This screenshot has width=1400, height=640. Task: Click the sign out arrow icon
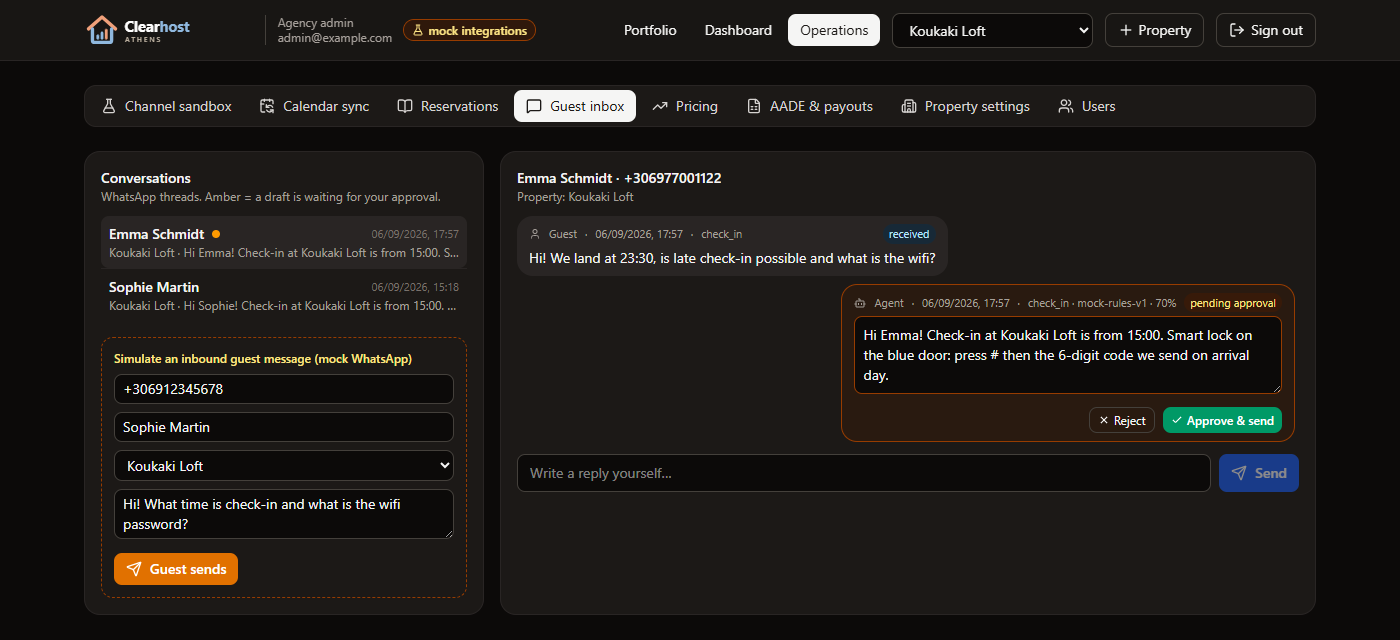pyautogui.click(x=1237, y=30)
